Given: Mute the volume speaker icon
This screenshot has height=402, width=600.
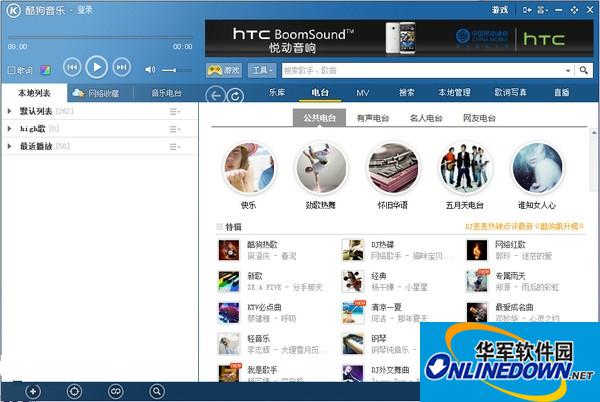Looking at the screenshot, I should pos(149,69).
